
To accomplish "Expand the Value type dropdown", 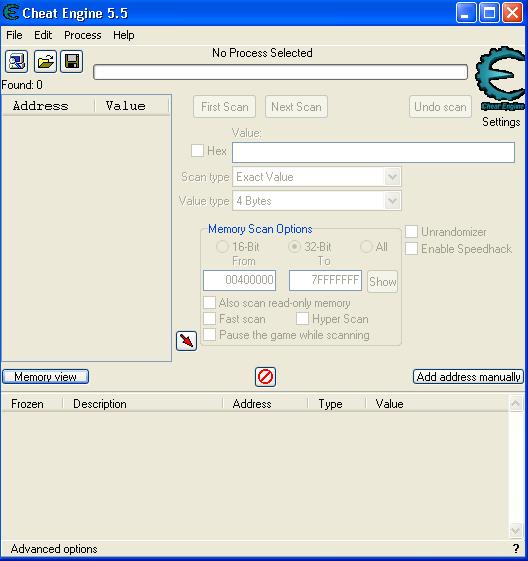I will 392,201.
